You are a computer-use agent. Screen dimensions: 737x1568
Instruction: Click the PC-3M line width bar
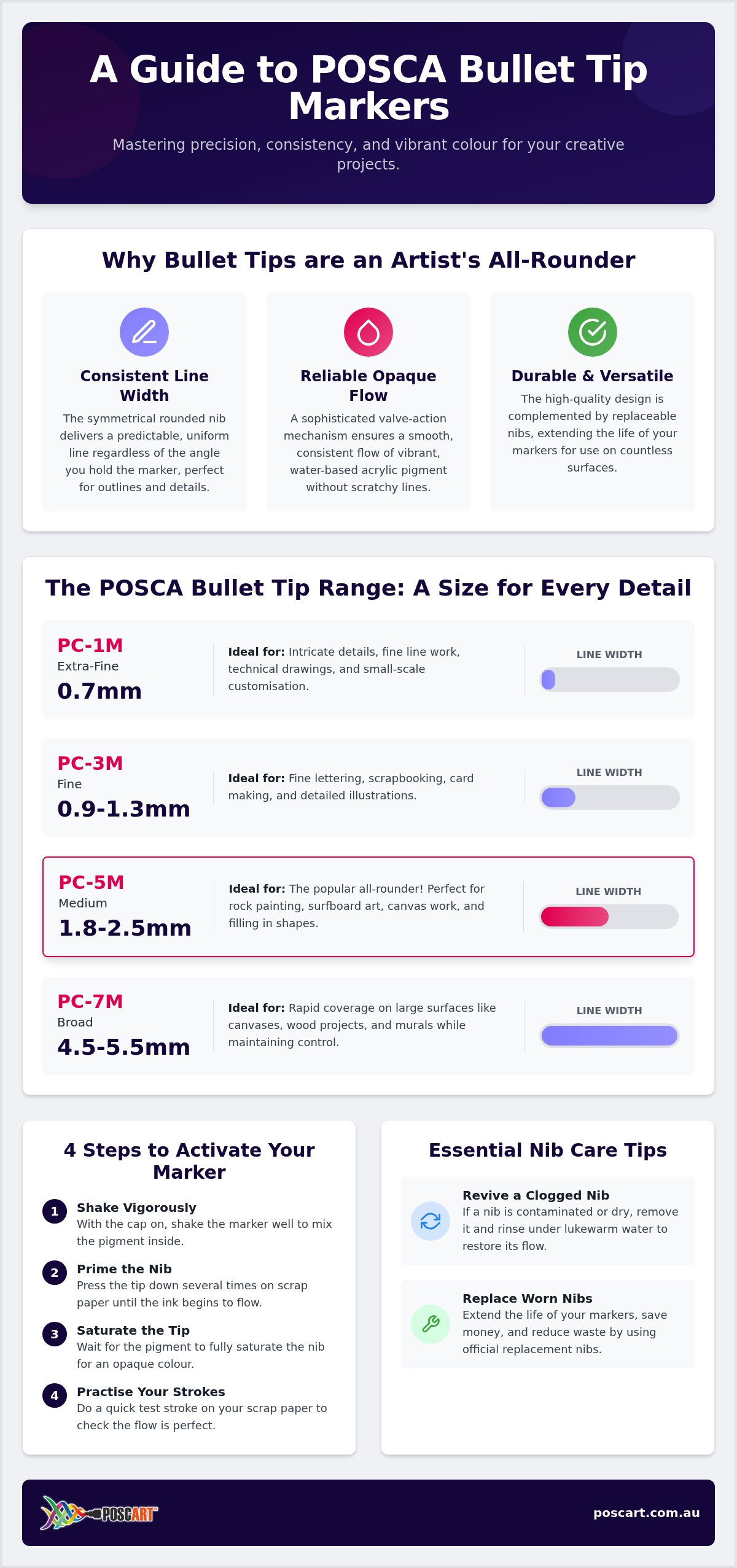pos(609,798)
